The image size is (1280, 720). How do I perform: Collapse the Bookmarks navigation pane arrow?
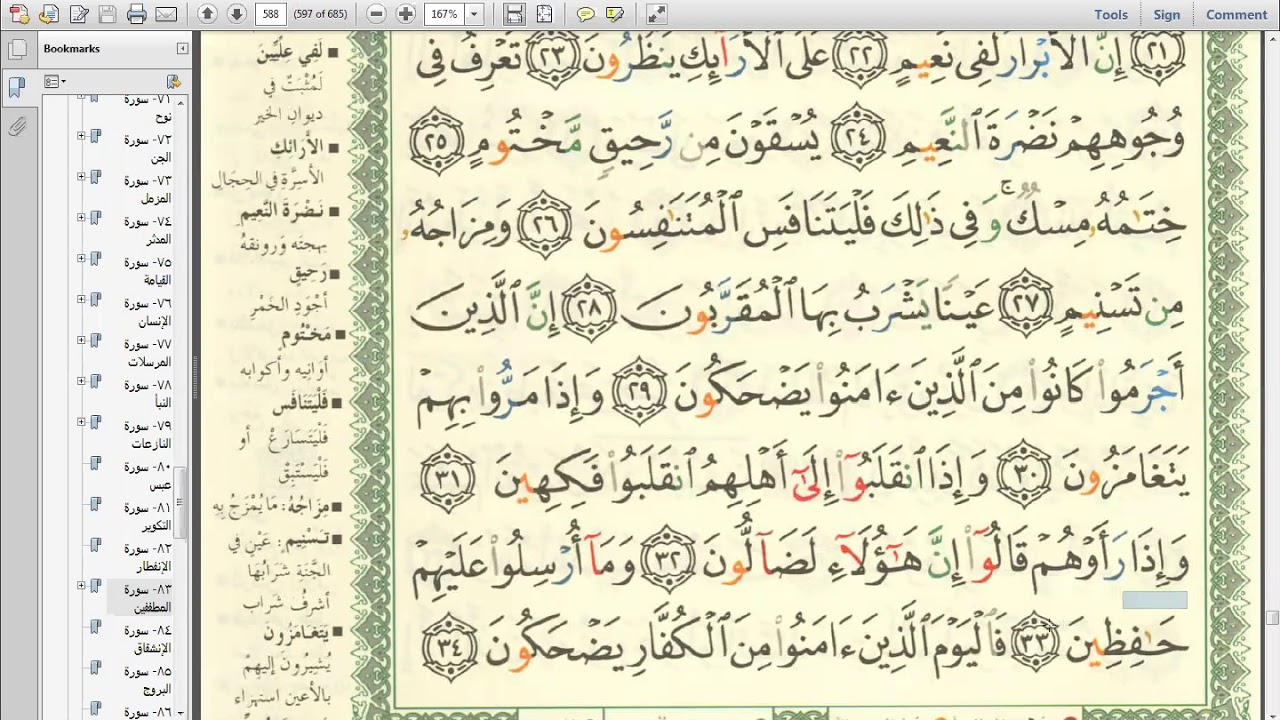tap(182, 48)
